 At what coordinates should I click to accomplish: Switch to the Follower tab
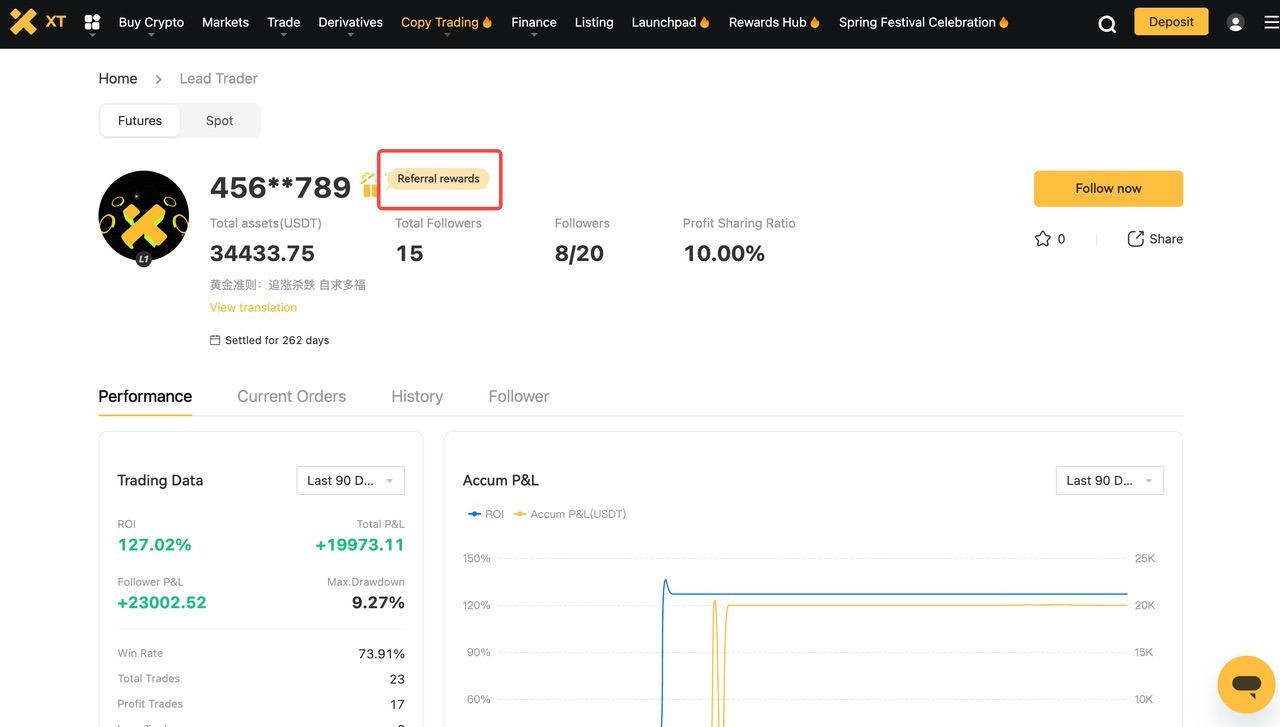518,397
